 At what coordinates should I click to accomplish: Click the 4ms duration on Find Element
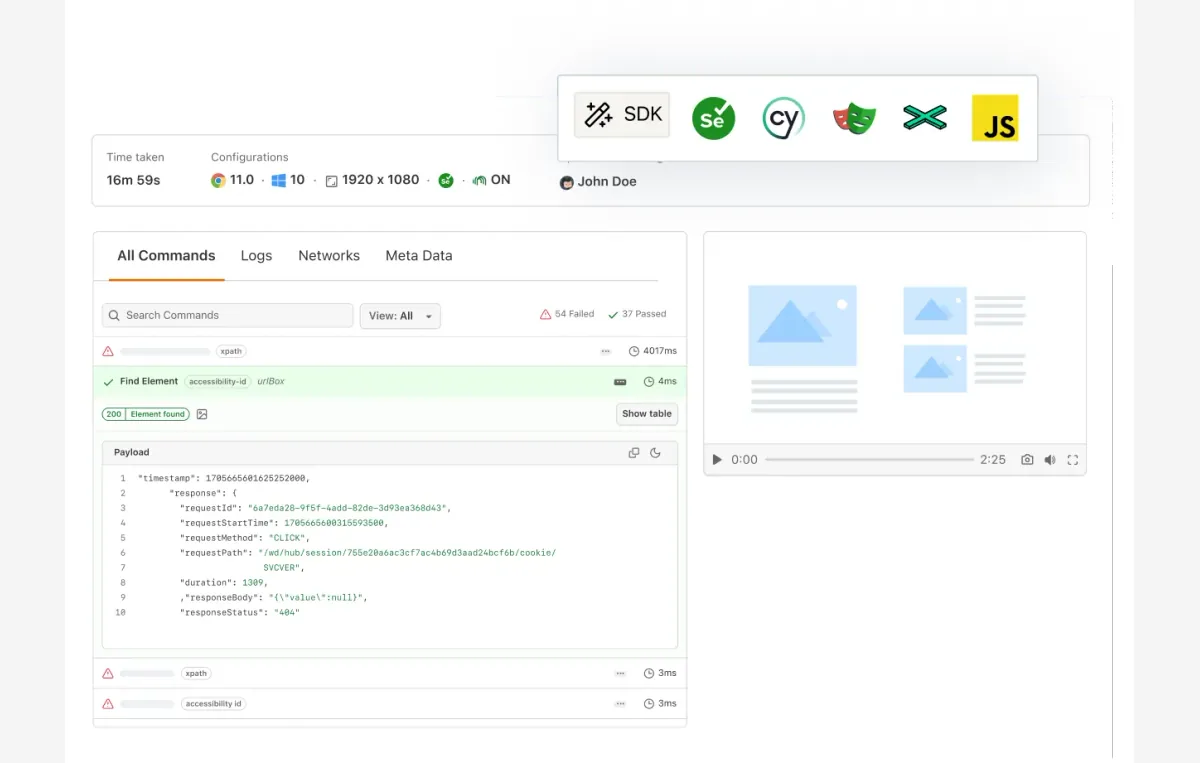coord(668,382)
